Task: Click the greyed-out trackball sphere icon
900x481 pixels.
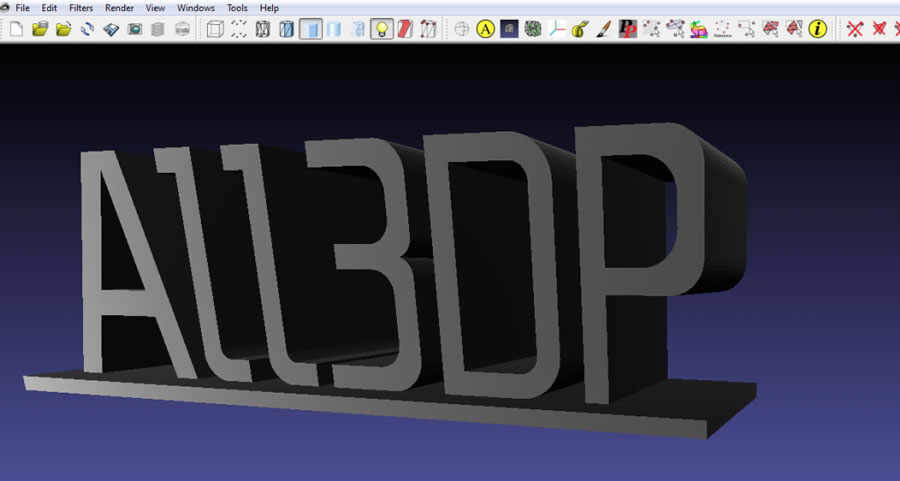Action: 461,29
